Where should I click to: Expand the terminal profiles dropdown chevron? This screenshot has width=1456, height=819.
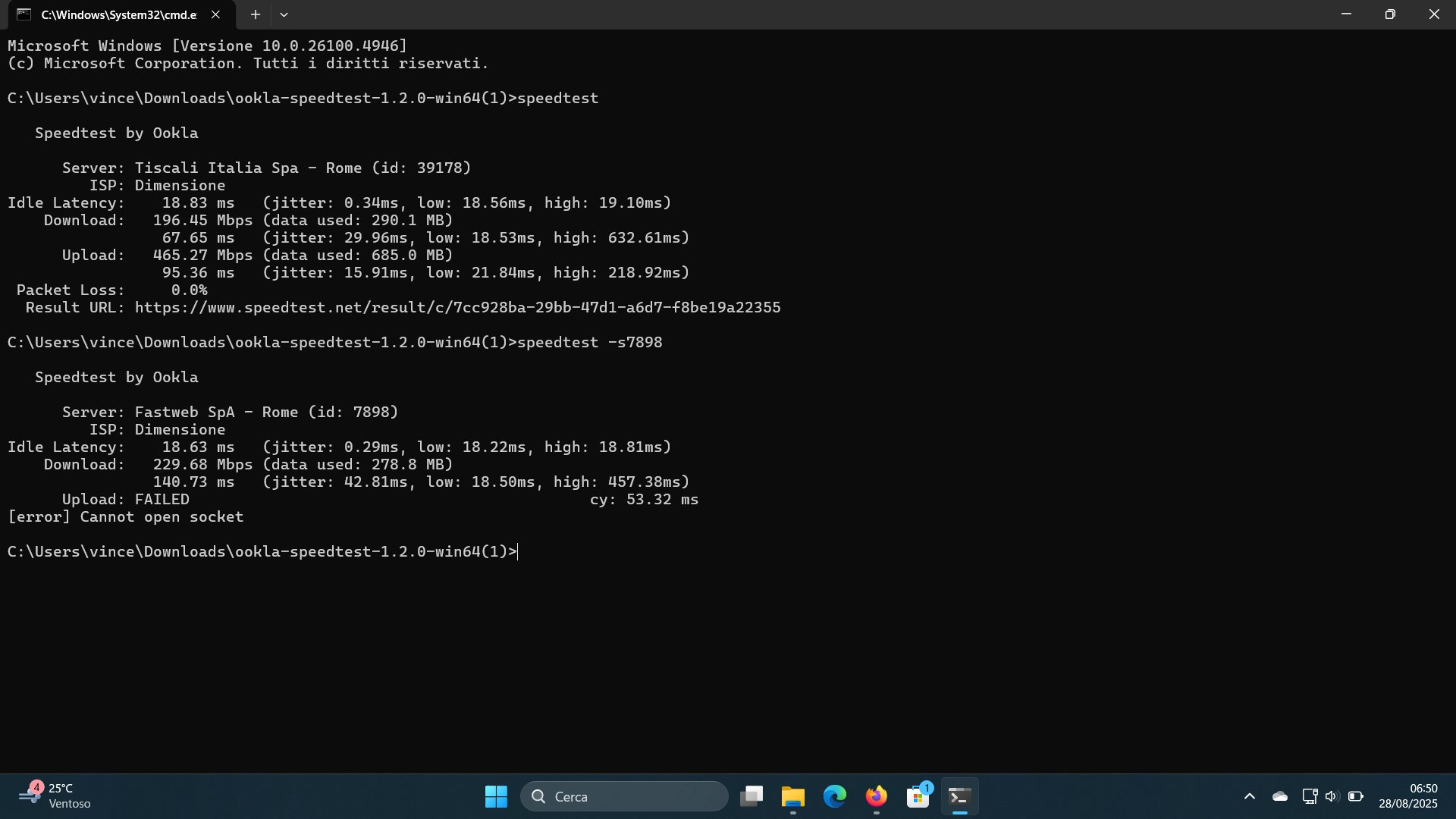click(x=284, y=14)
